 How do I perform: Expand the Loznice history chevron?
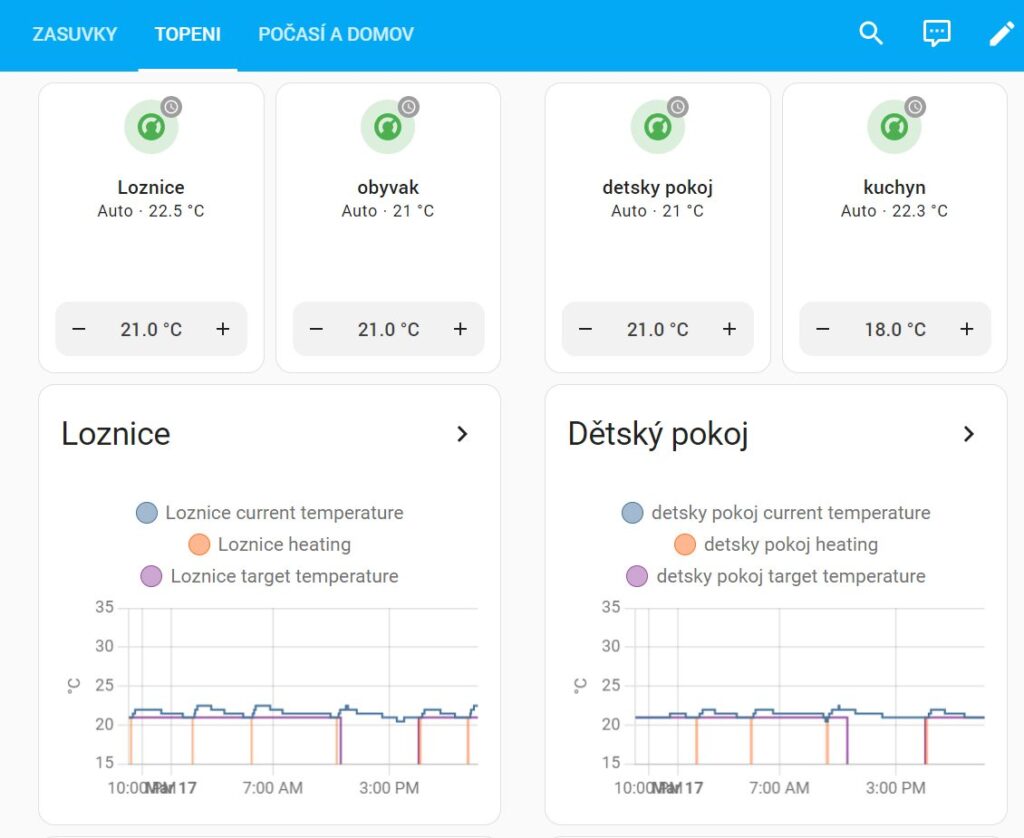coord(462,434)
